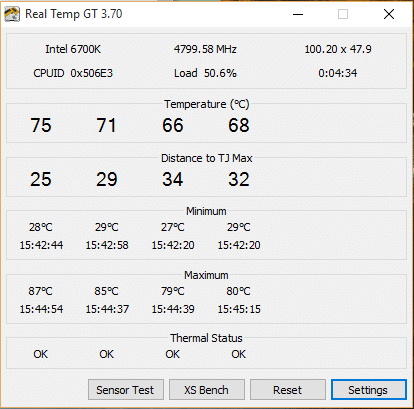The image size is (414, 409).
Task: Click the 27°C minimum temperature value
Action: coord(173,227)
